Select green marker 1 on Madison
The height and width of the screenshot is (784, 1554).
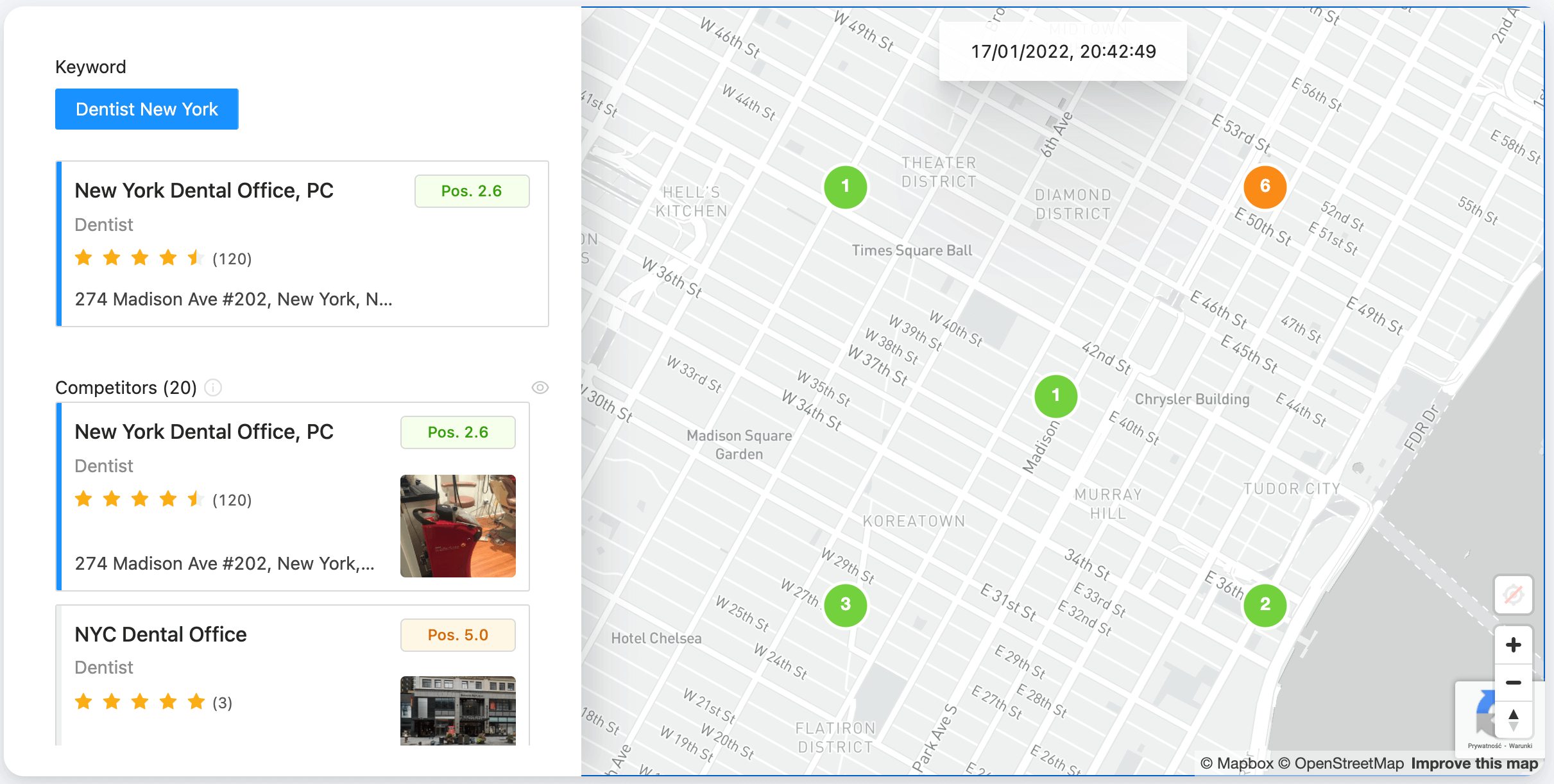coord(1056,396)
